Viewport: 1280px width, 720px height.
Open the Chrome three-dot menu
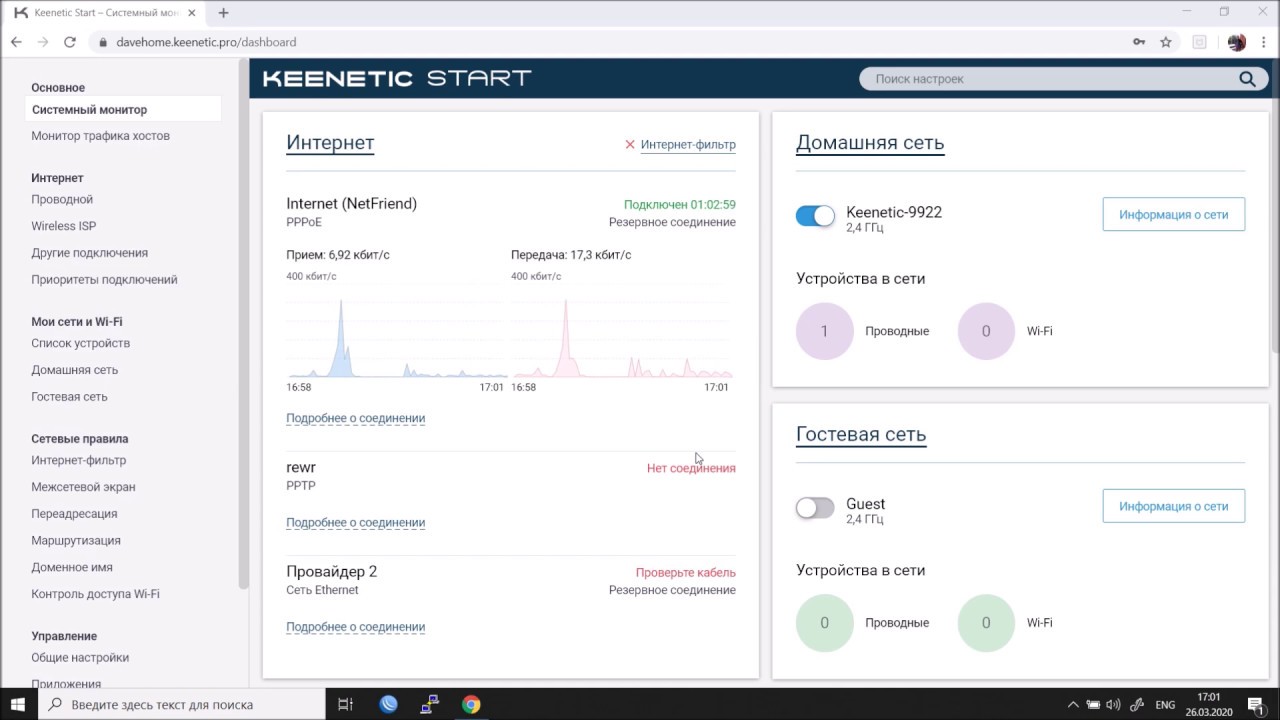click(x=1264, y=42)
